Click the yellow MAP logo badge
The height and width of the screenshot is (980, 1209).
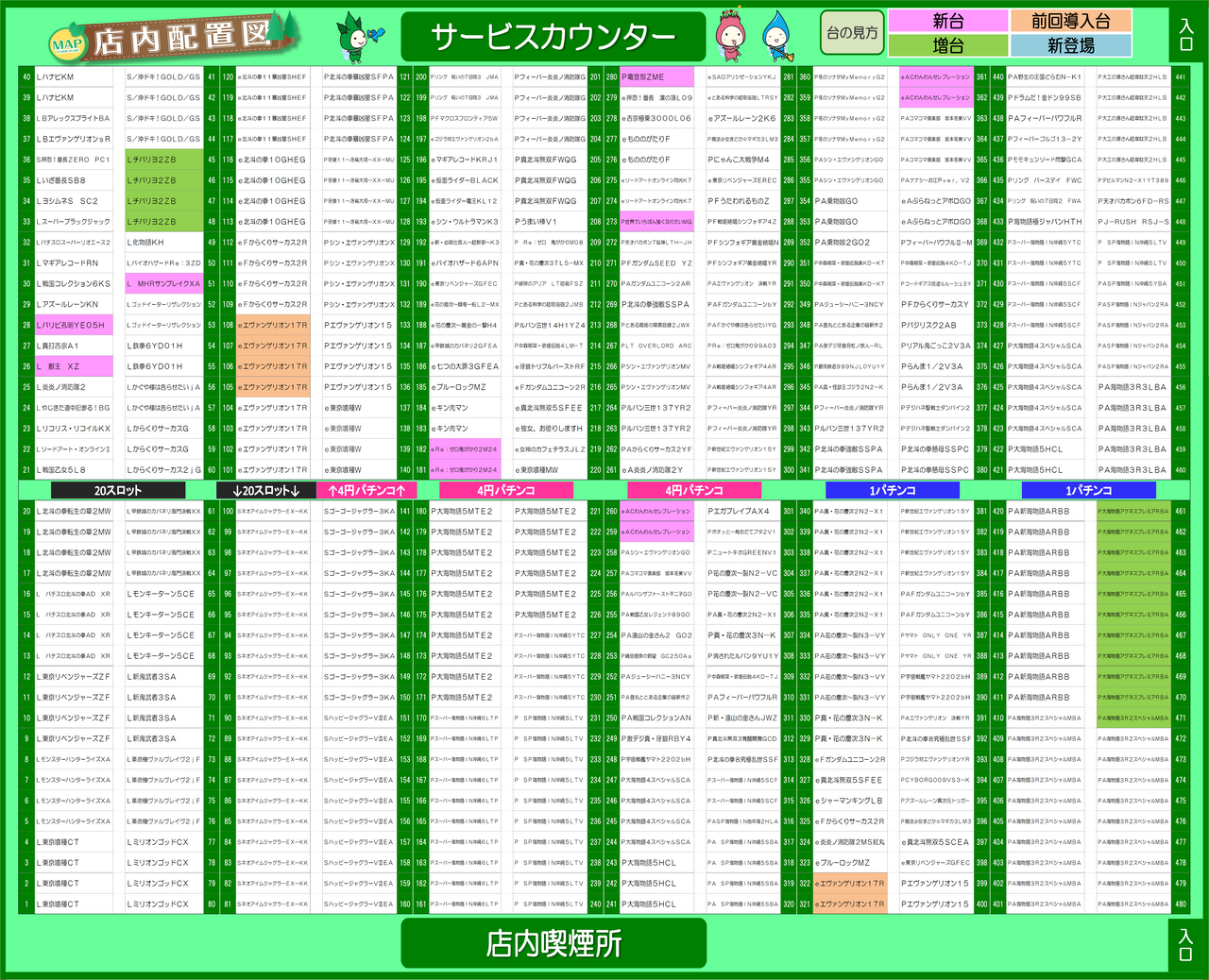point(67,42)
